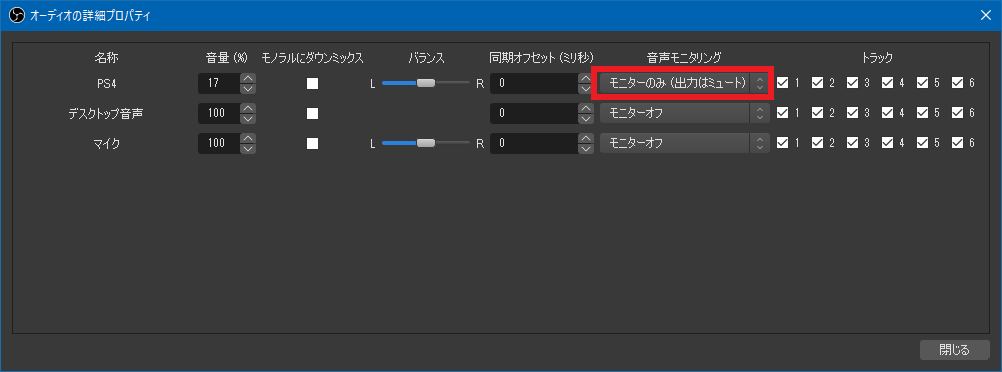
Task: Open PS4 audio monitoring dropdown
Action: [x=683, y=82]
